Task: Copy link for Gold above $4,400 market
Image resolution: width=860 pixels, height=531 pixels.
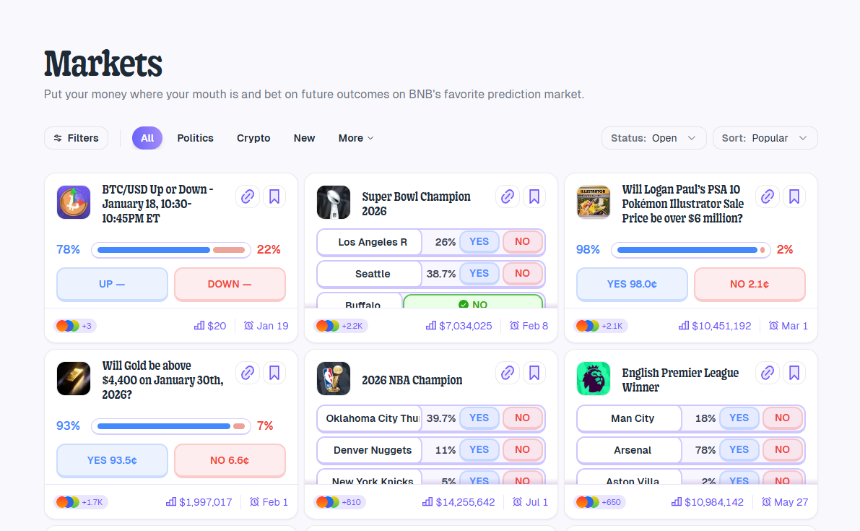Action: tap(247, 373)
